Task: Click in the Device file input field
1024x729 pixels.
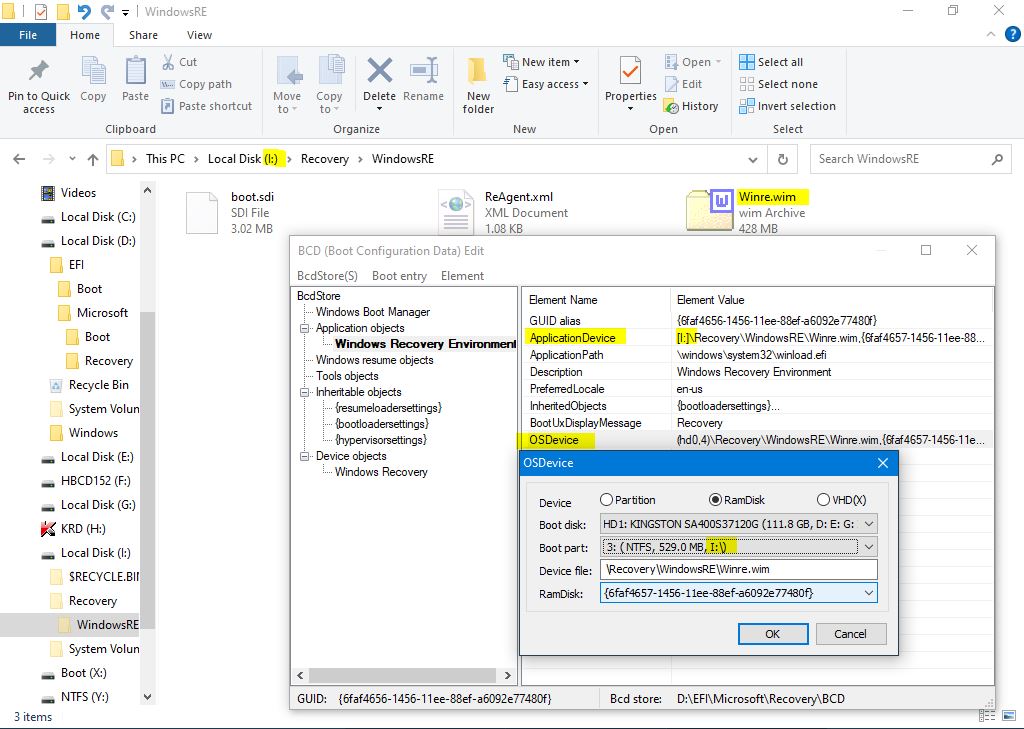Action: (x=738, y=570)
